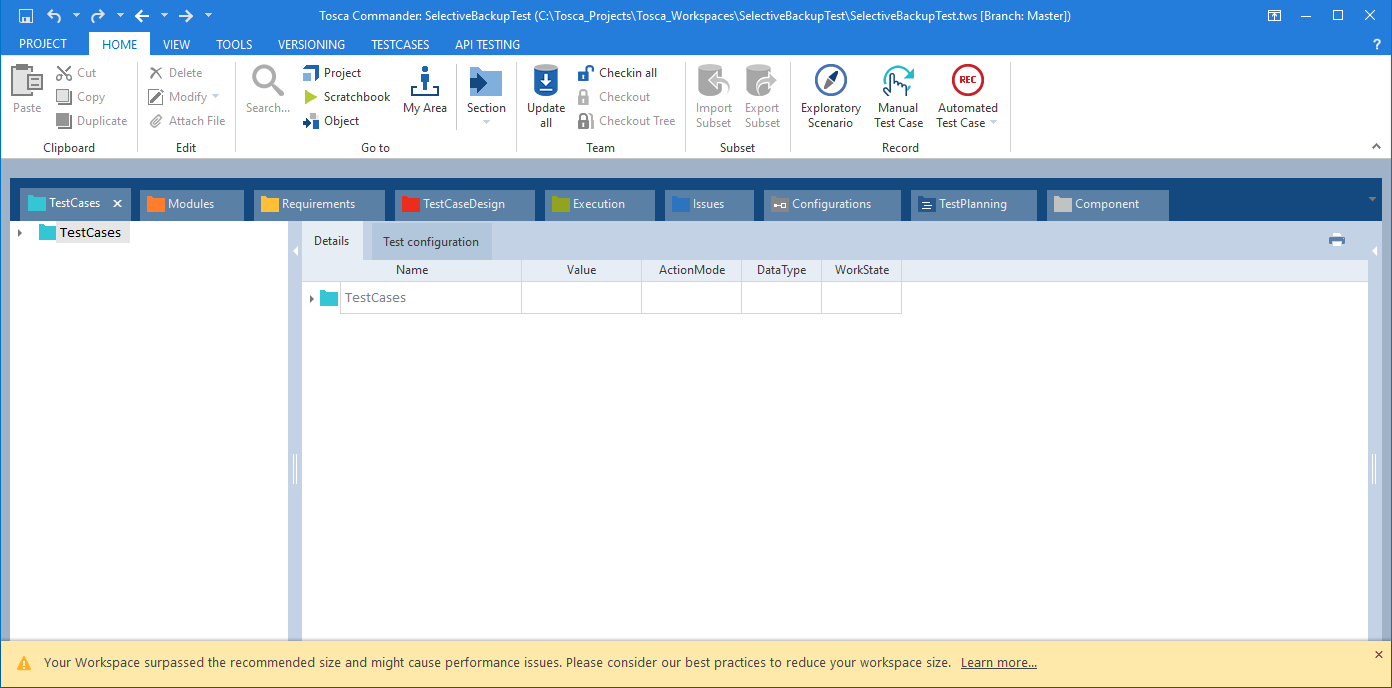This screenshot has height=688, width=1392.
Task: Click Duplicate in the Clipboard group
Action: tap(91, 121)
